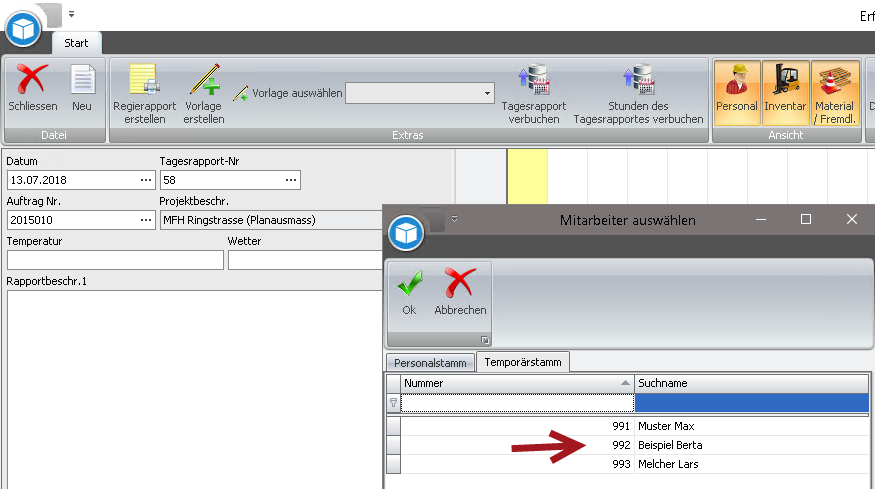The image size is (875, 489).
Task: Switch to the Personalstamm tab
Action: pyautogui.click(x=430, y=363)
